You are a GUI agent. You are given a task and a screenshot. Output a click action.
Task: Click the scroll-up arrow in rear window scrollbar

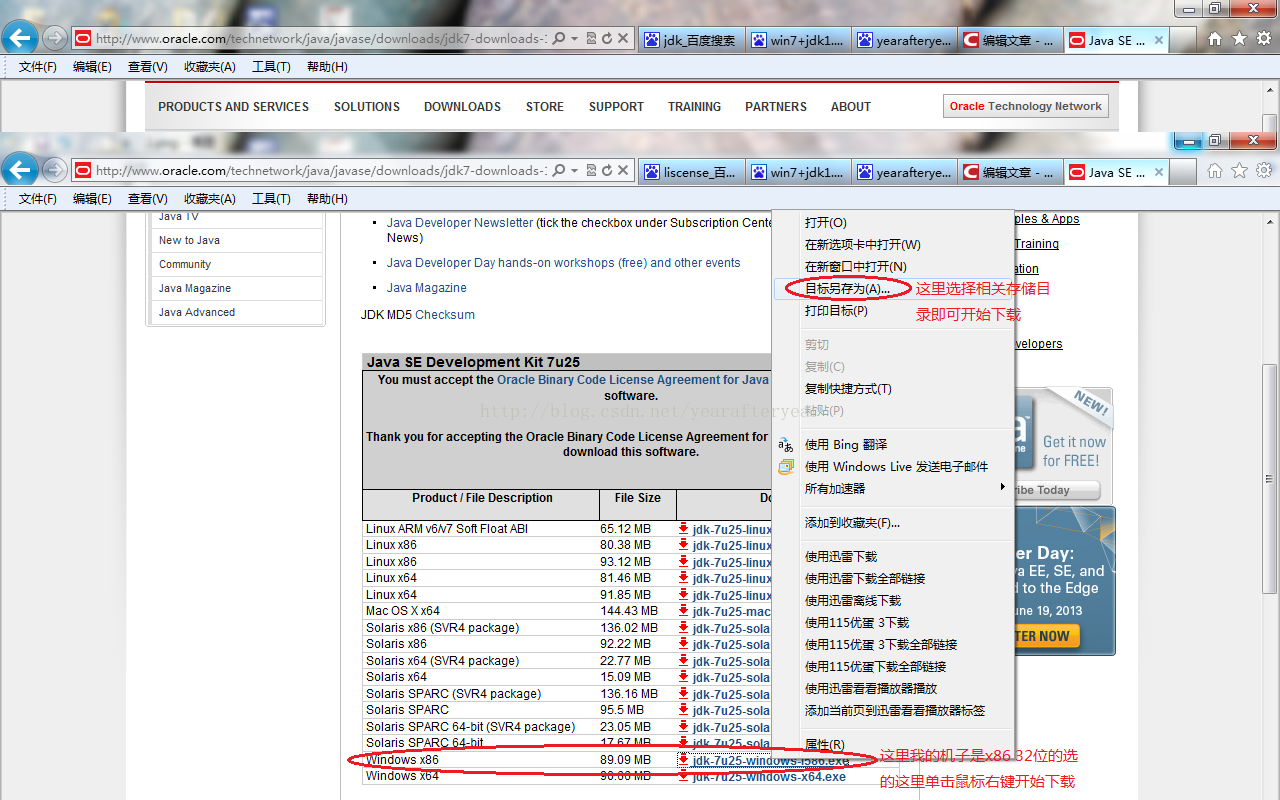(x=1270, y=89)
